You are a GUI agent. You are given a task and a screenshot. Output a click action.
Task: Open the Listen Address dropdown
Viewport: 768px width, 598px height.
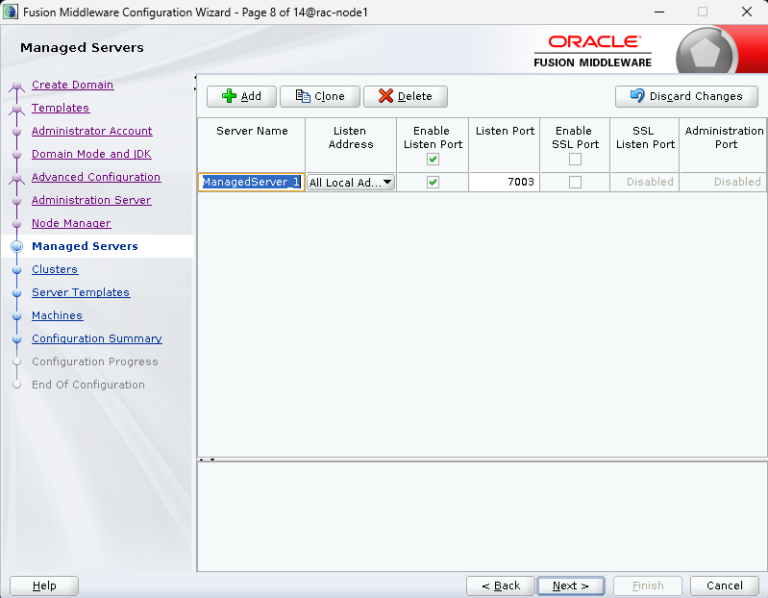point(351,182)
